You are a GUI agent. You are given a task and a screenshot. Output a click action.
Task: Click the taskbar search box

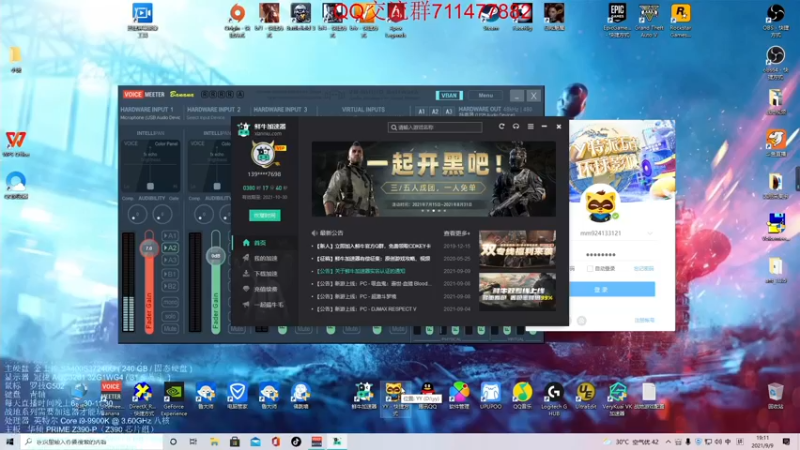point(92,441)
